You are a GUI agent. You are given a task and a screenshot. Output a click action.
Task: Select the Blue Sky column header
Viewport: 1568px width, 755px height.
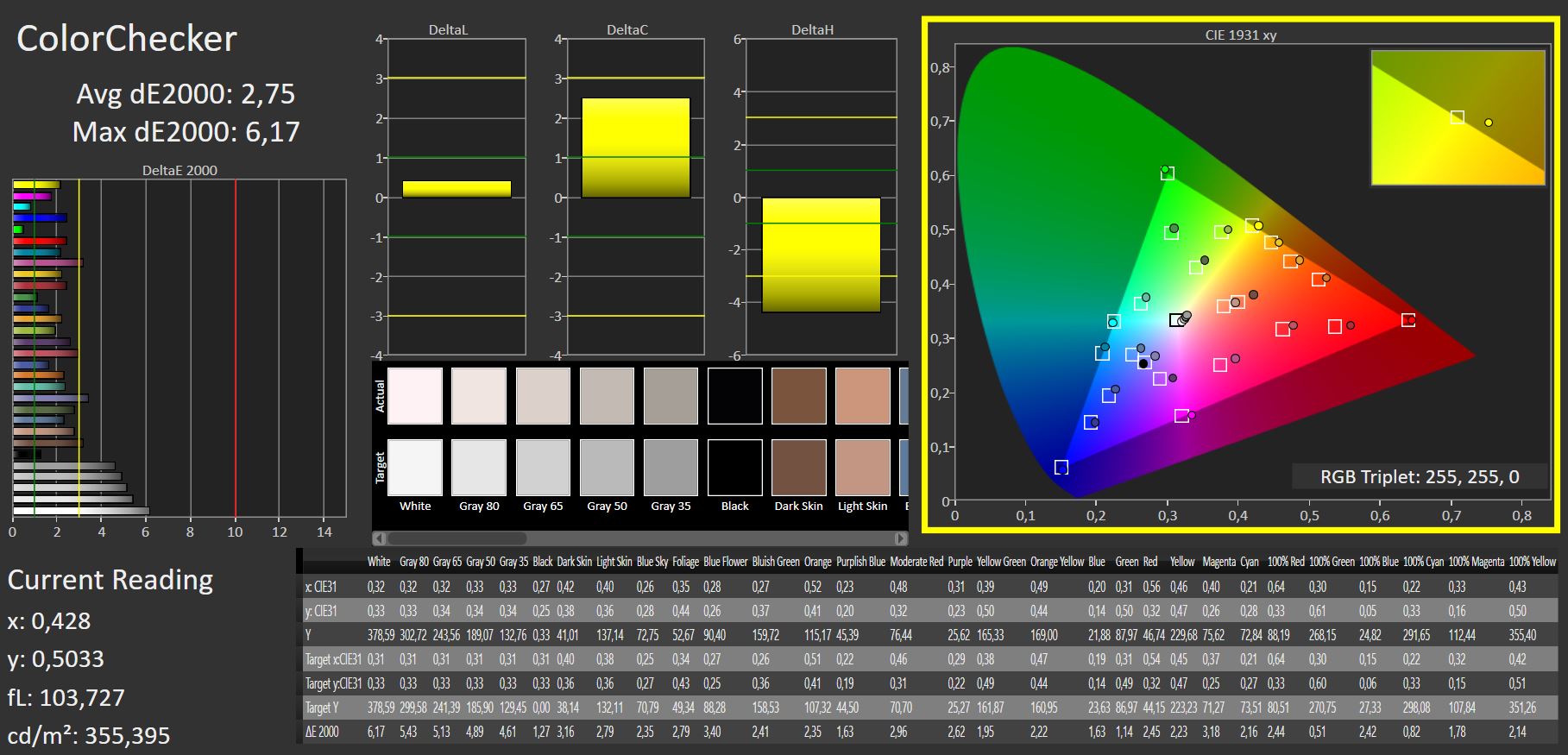[652, 562]
